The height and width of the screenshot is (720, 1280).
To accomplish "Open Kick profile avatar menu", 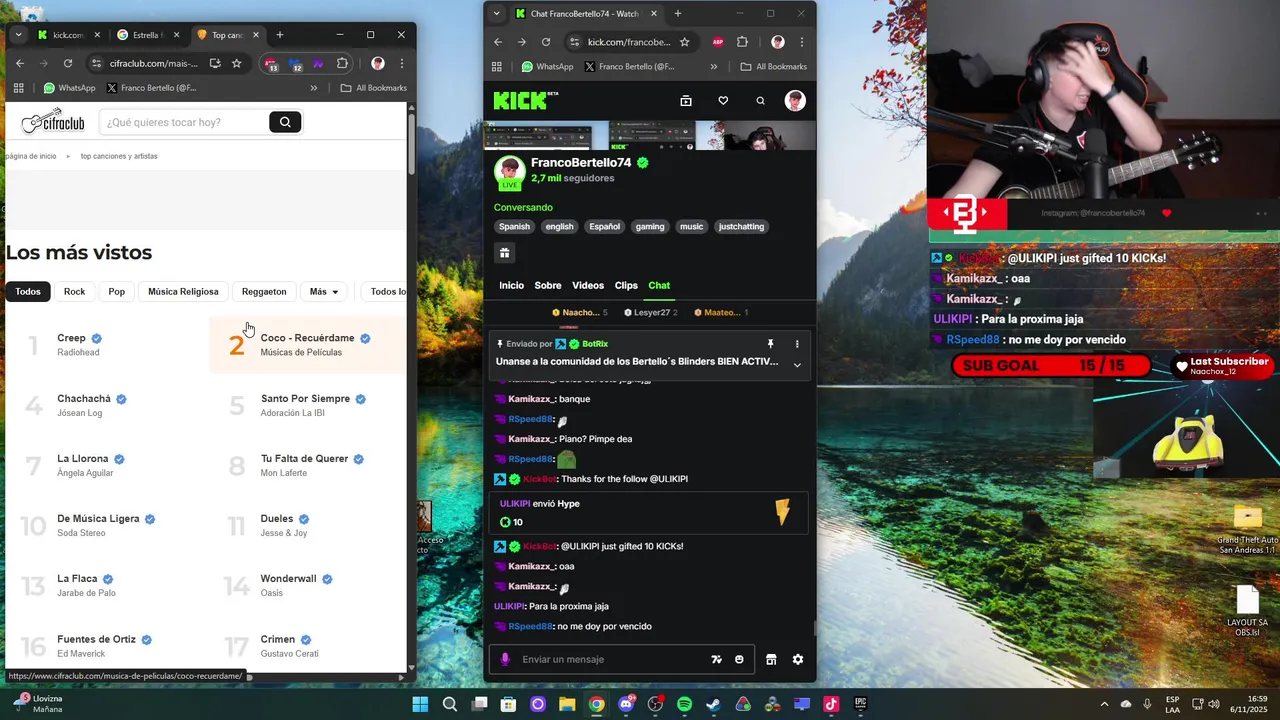I will pyautogui.click(x=795, y=101).
